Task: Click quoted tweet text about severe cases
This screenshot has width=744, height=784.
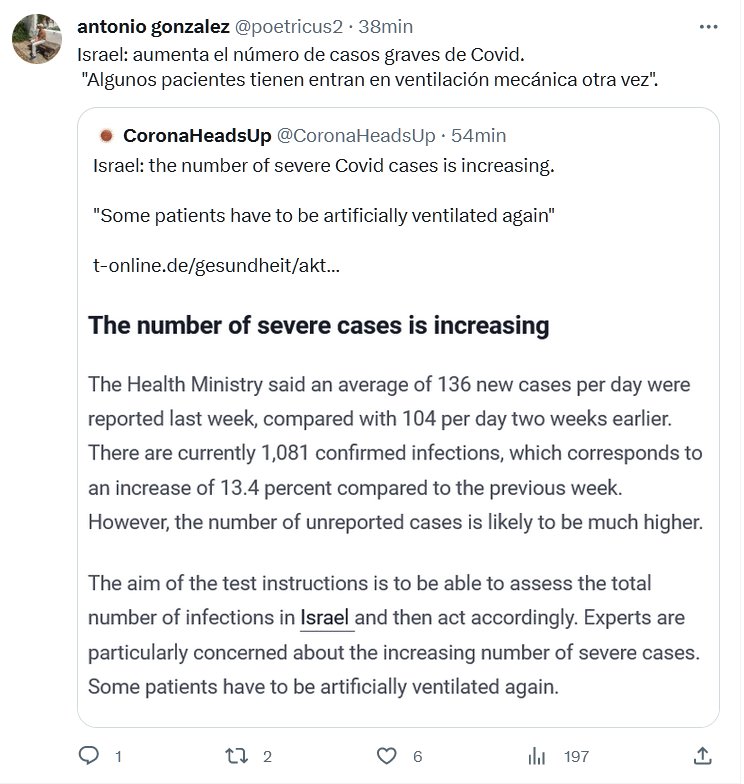Action: click(322, 165)
